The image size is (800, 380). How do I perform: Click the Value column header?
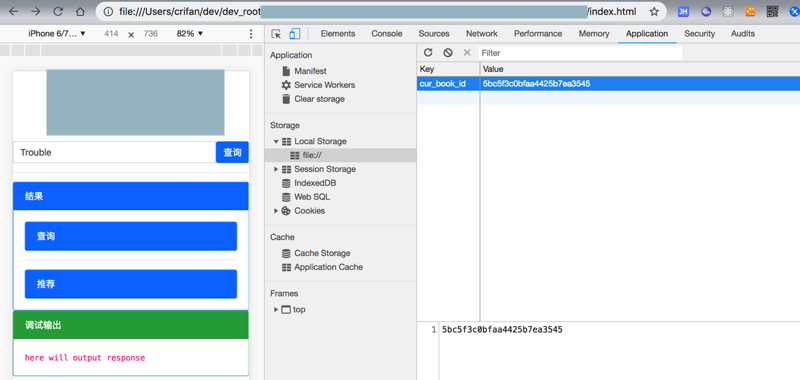click(x=640, y=69)
